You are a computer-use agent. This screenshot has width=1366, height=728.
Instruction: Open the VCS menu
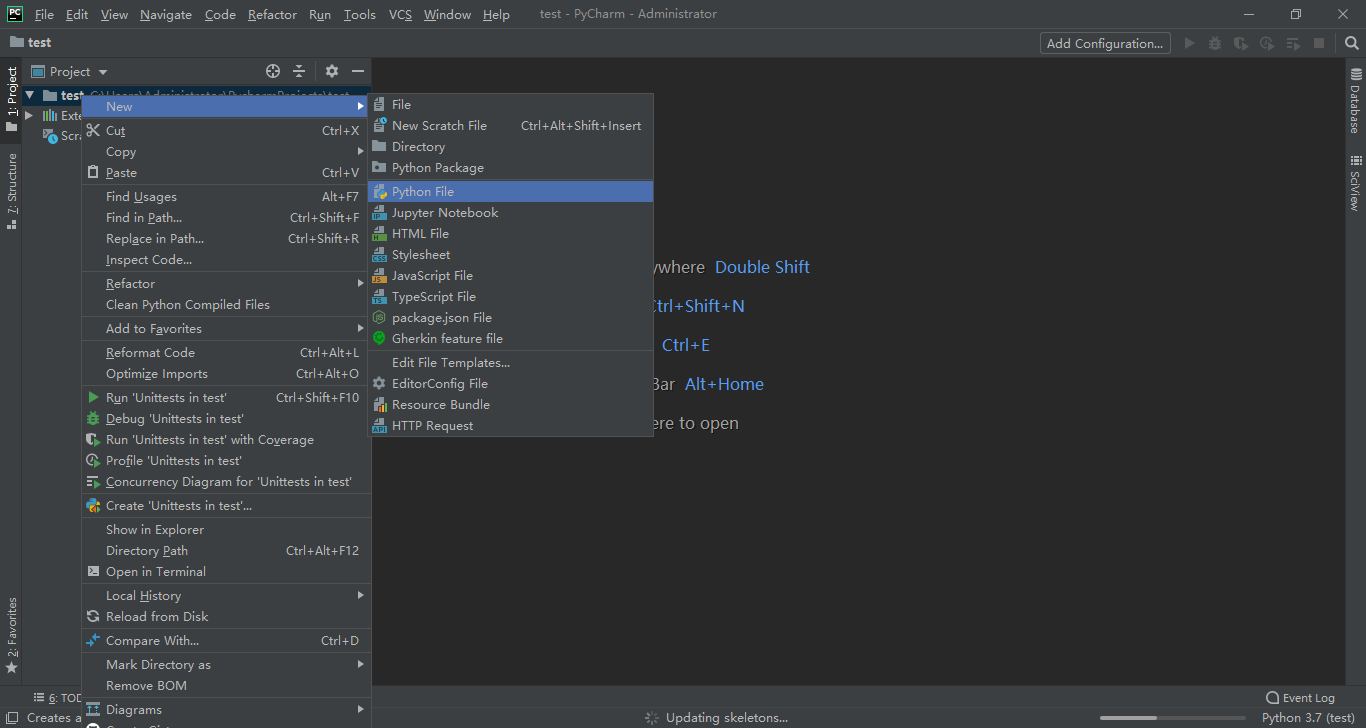point(400,14)
